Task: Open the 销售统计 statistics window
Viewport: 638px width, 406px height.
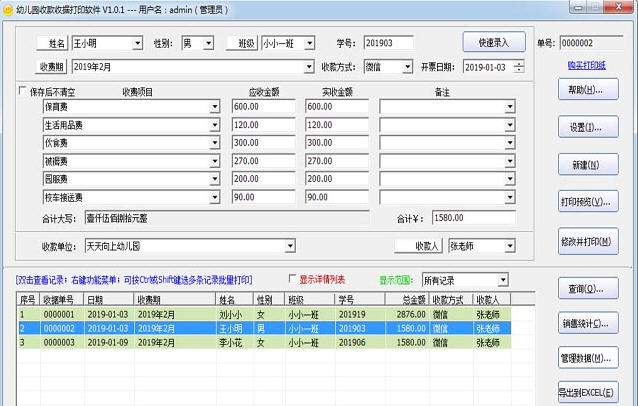Action: (585, 324)
